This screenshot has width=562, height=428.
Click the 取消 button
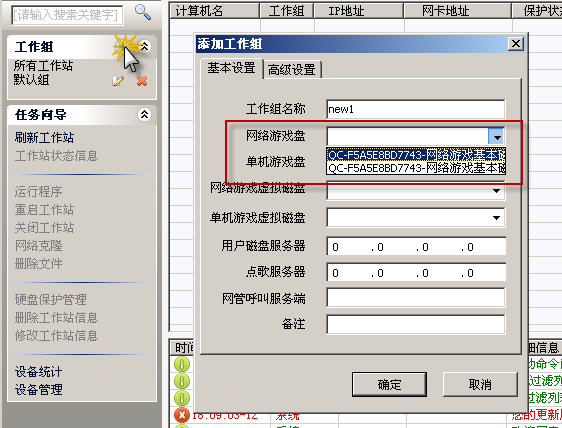pos(480,384)
